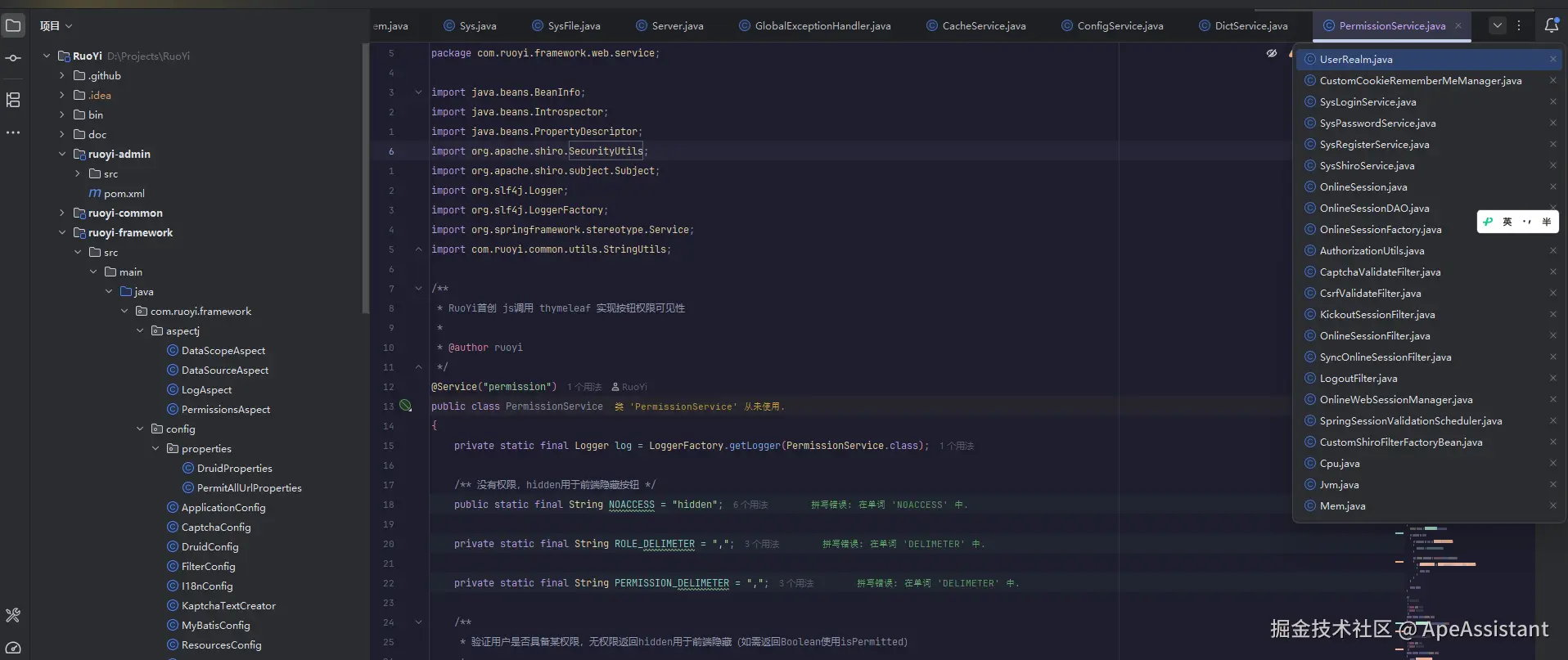Click the project tree vertical scrollbar
1568x660 pixels.
coord(365,178)
